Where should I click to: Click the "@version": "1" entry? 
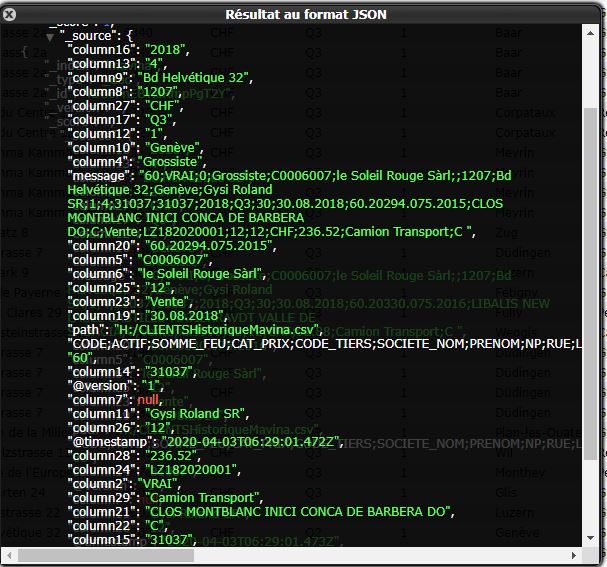tap(116, 386)
